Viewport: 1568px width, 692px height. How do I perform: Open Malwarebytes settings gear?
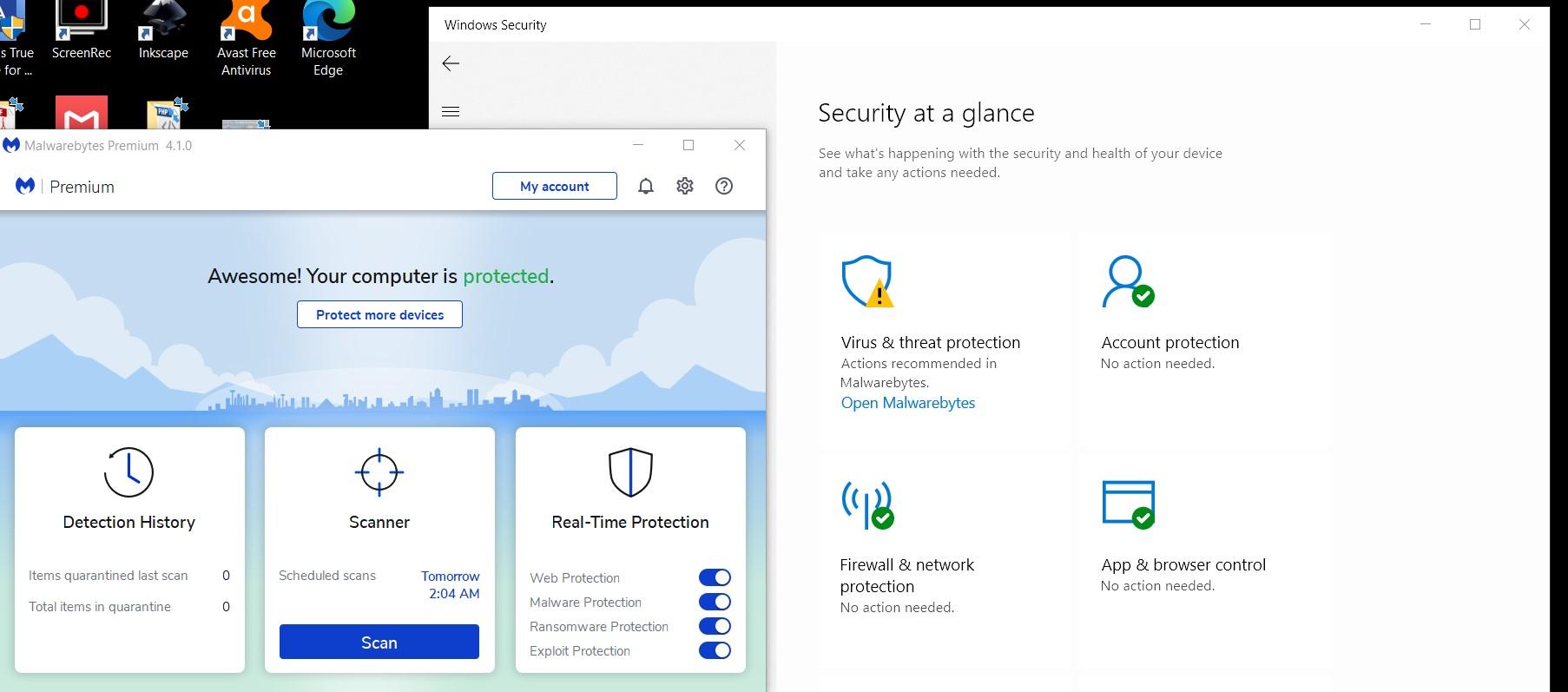685,186
